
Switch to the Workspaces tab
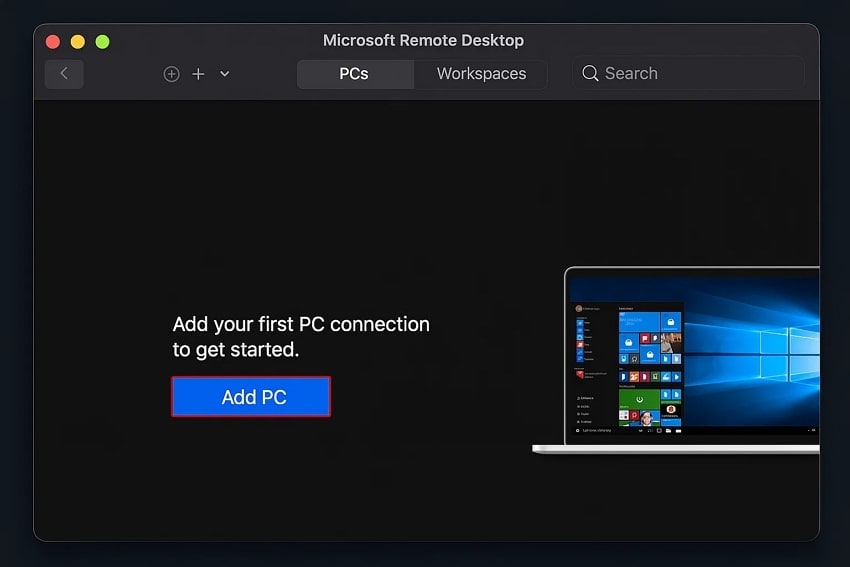(x=481, y=74)
